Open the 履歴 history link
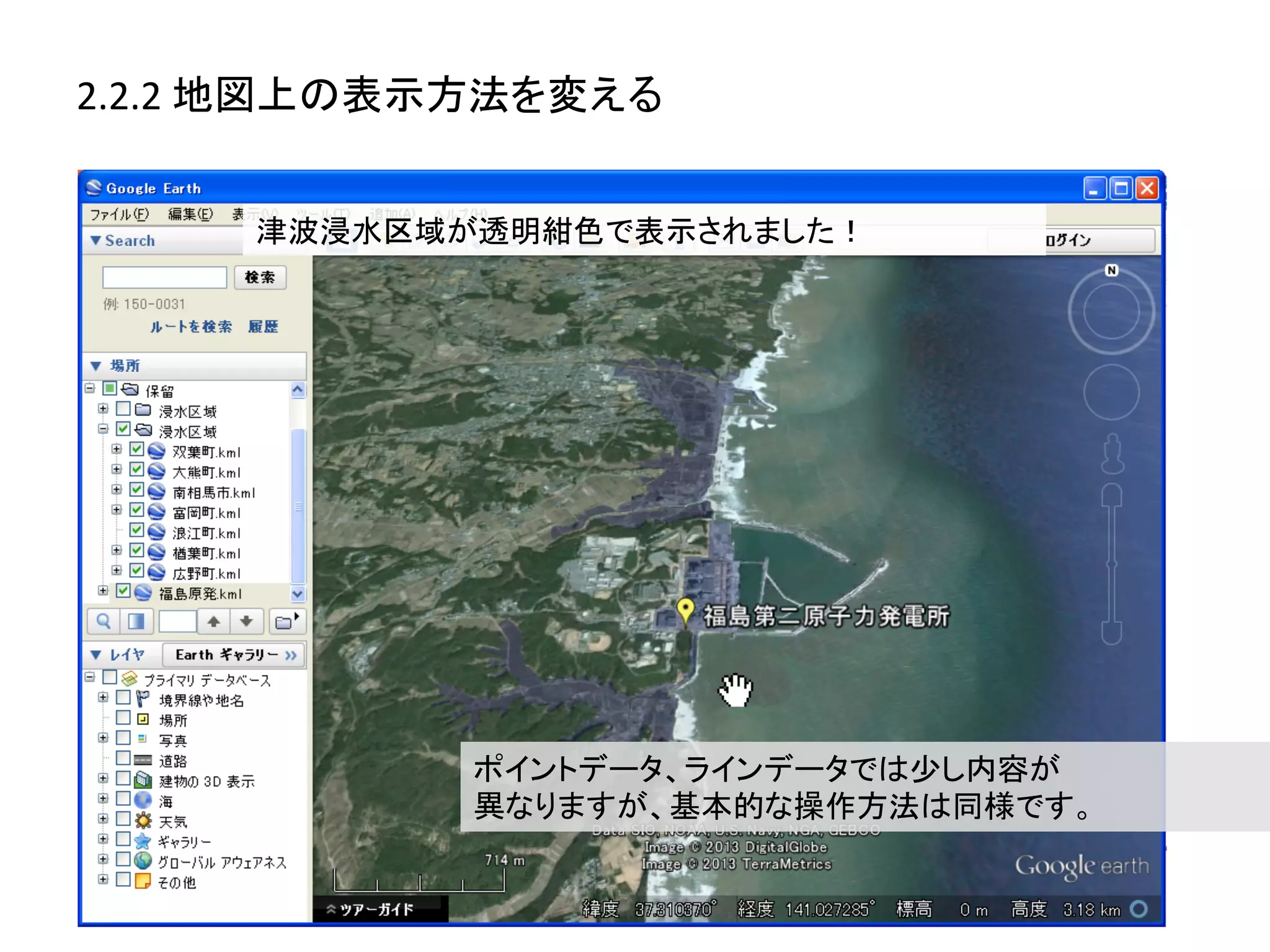 tap(263, 327)
